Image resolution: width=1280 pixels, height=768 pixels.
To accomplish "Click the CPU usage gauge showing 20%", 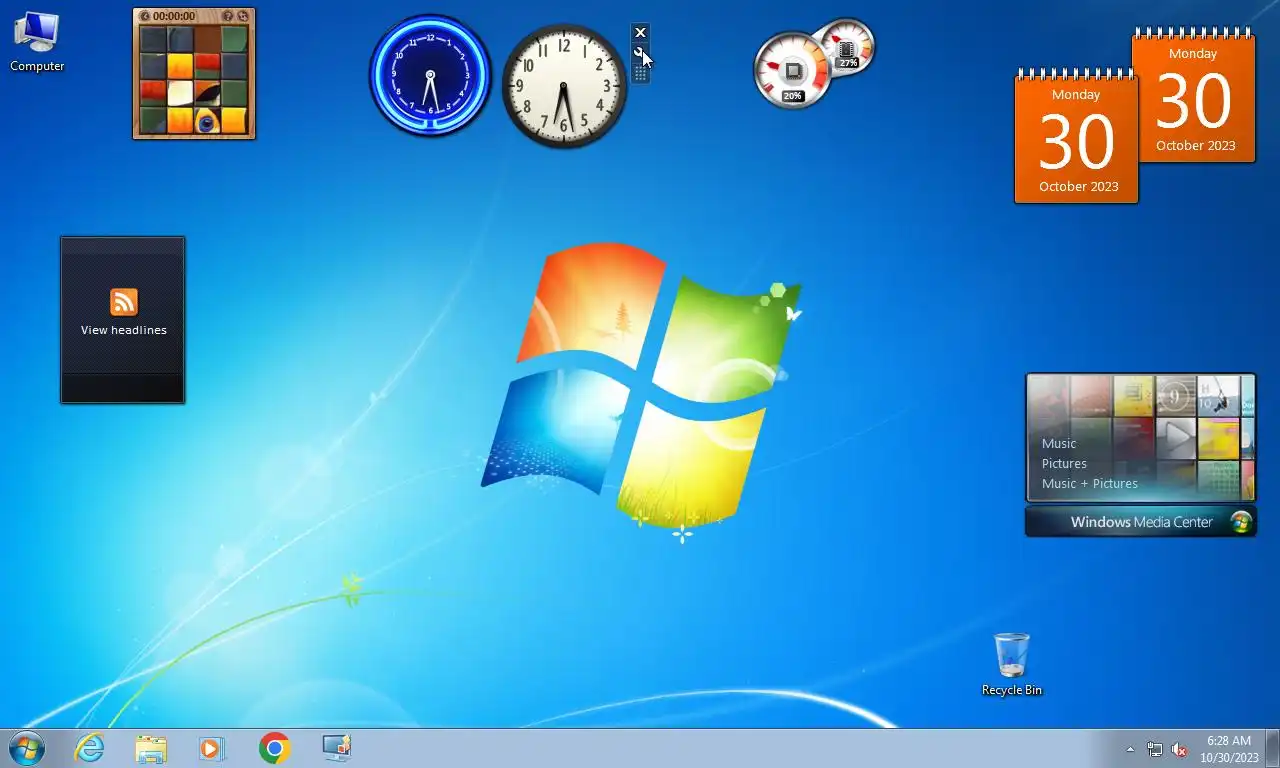I will (792, 70).
